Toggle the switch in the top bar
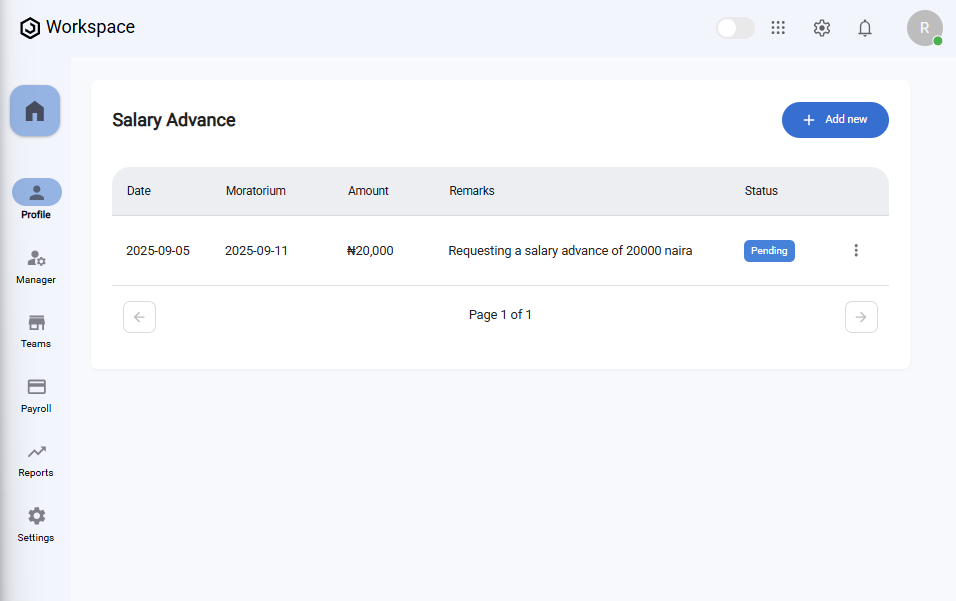This screenshot has height=601, width=956. [735, 28]
